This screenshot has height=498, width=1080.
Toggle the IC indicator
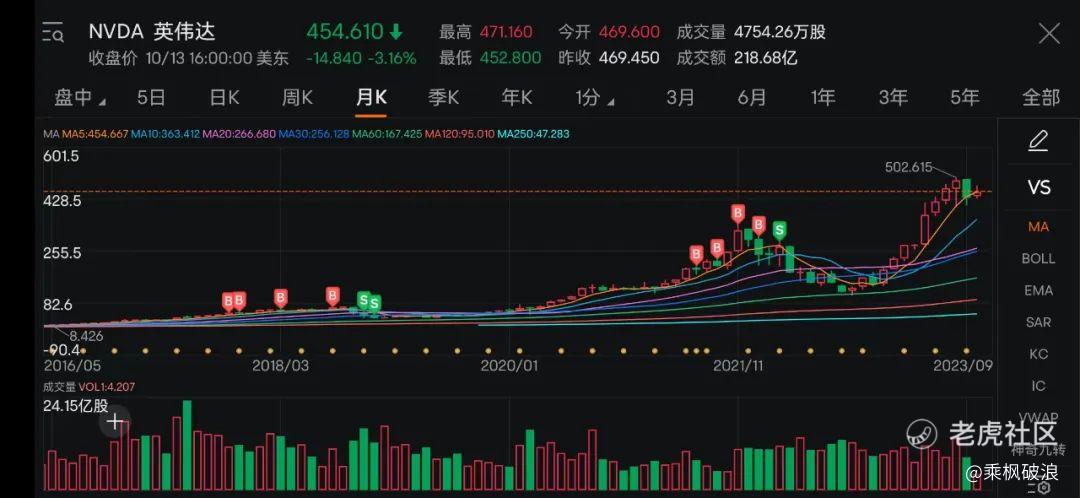pyautogui.click(x=1038, y=386)
